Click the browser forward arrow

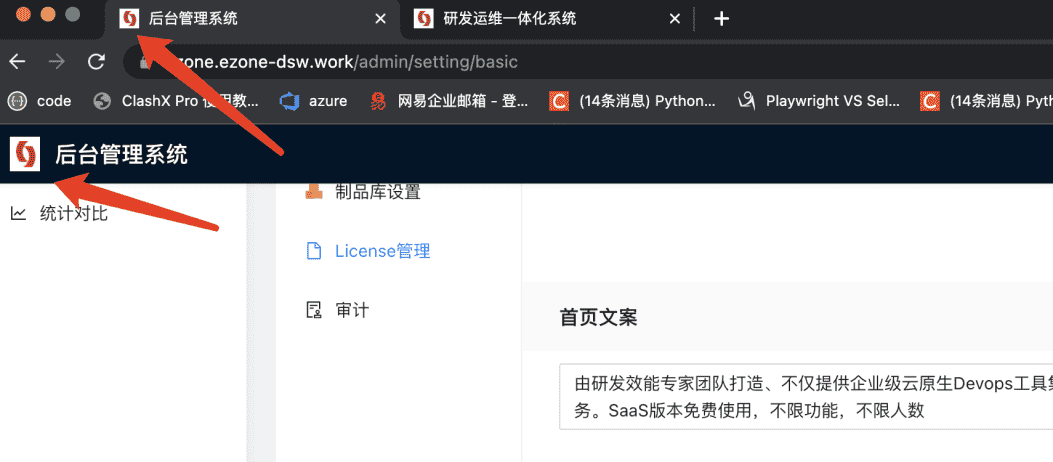(57, 62)
